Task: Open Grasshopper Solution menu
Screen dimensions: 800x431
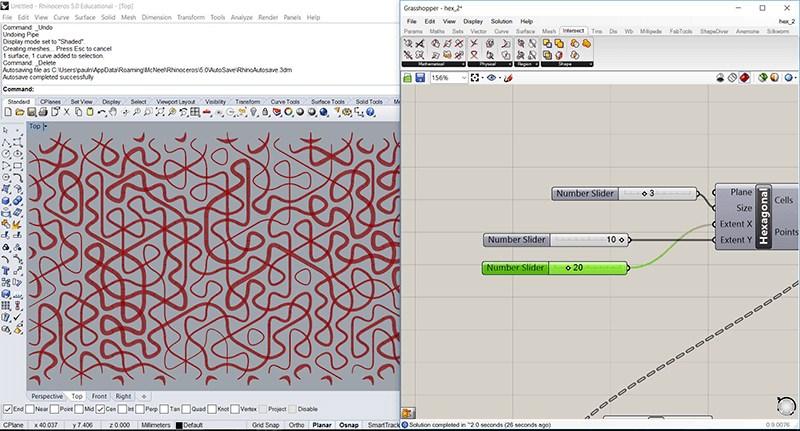Action: point(502,21)
